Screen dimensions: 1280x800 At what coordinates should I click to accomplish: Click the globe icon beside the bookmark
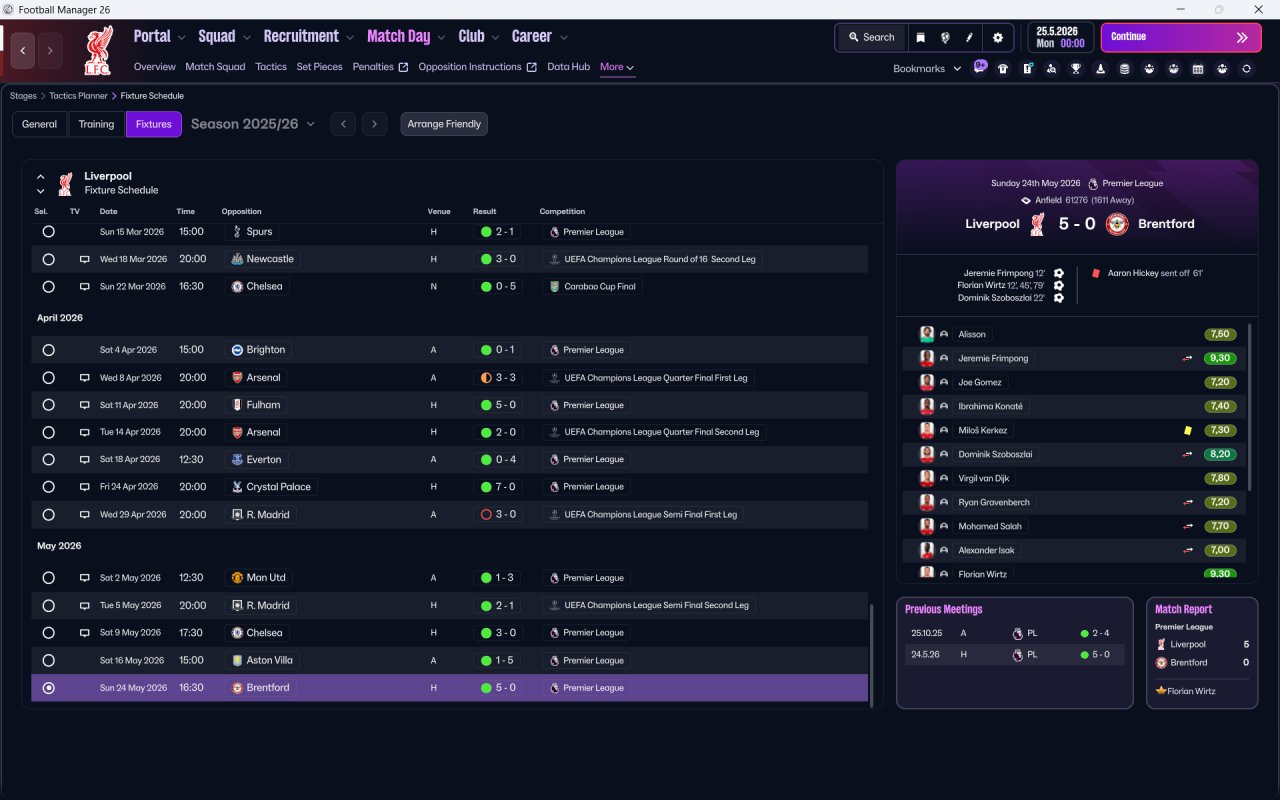[x=945, y=37]
